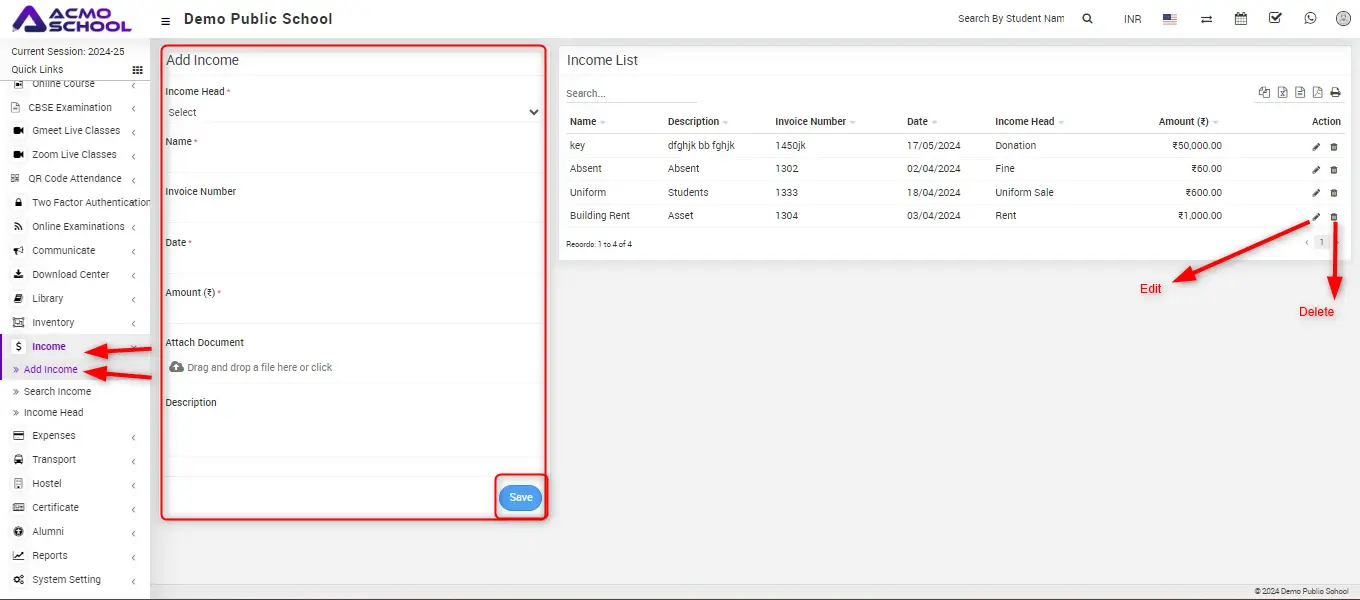Click the attach document drop area
The width and height of the screenshot is (1360, 600).
258,368
